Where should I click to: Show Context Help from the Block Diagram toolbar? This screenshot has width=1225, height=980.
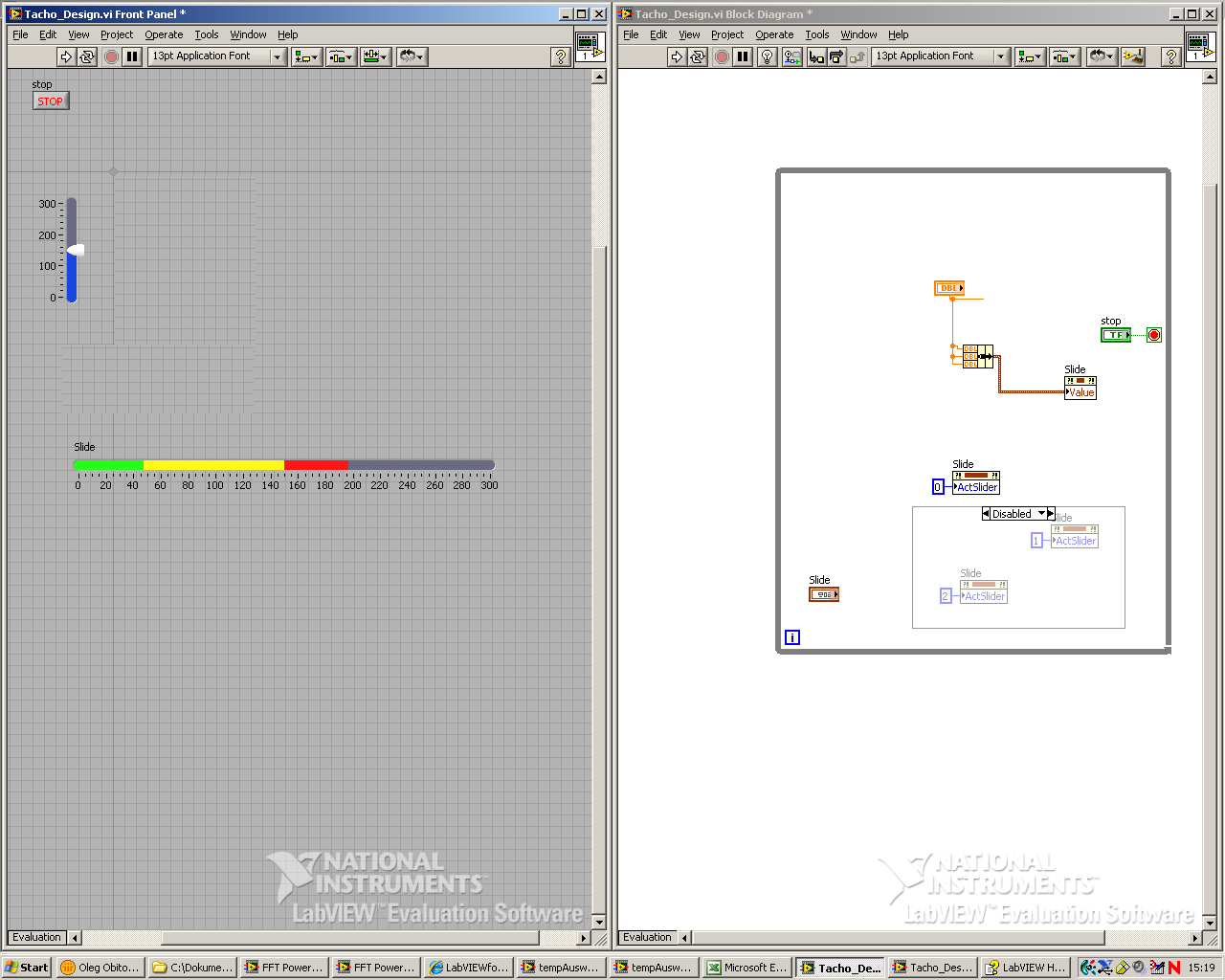1170,56
